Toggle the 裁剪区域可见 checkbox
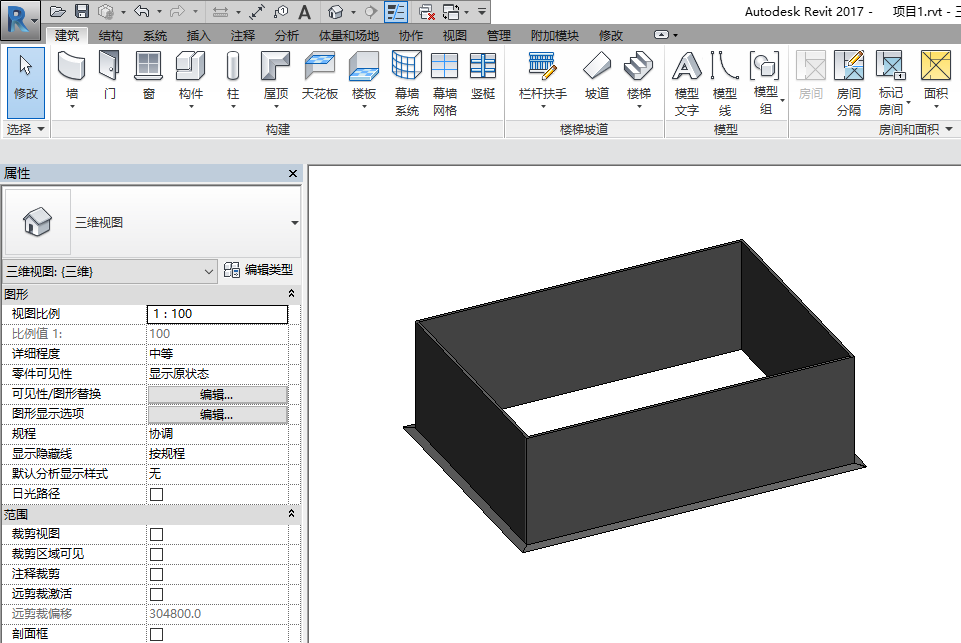The width and height of the screenshot is (961, 643). [157, 554]
